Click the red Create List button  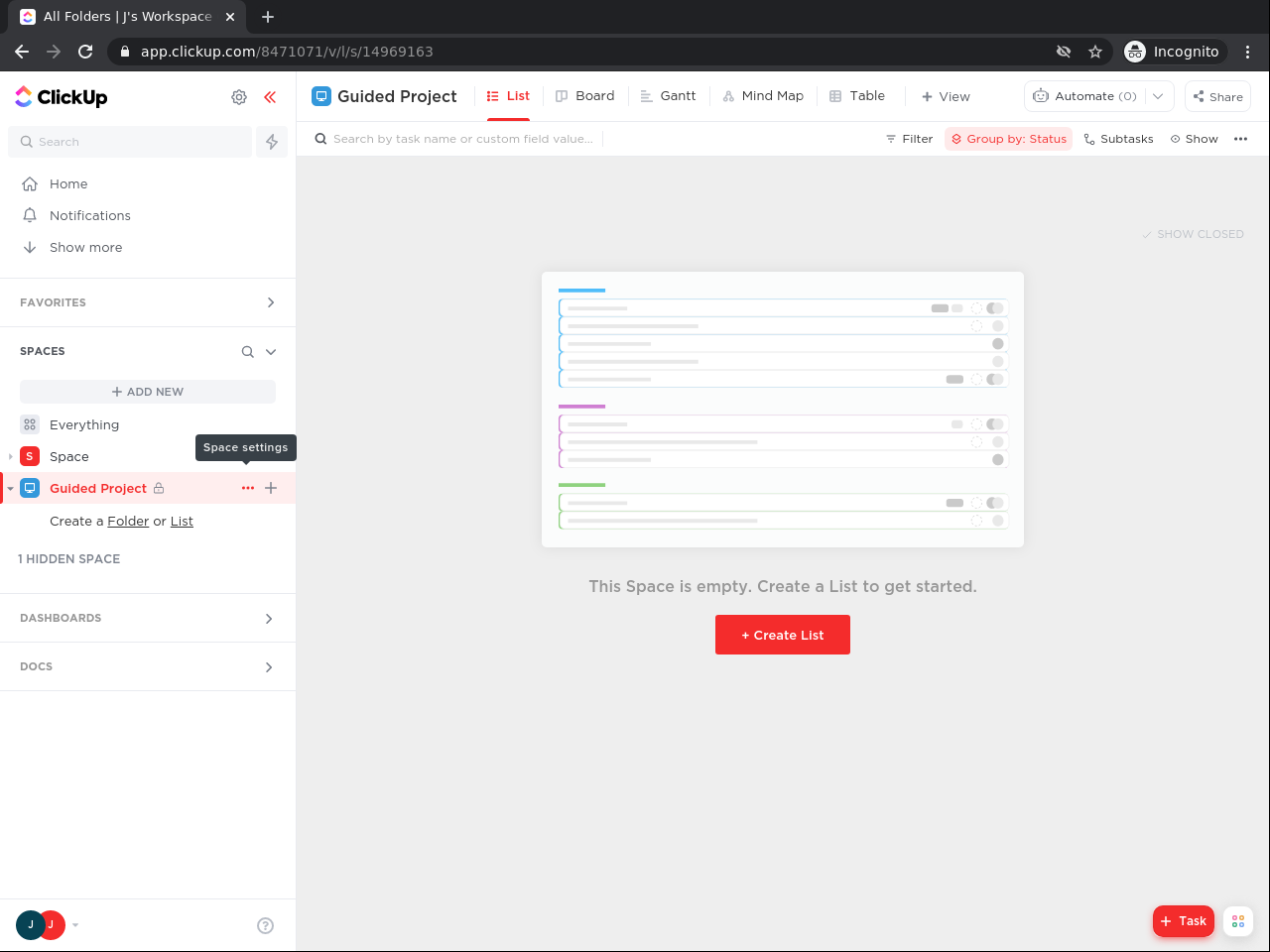pyautogui.click(x=783, y=635)
